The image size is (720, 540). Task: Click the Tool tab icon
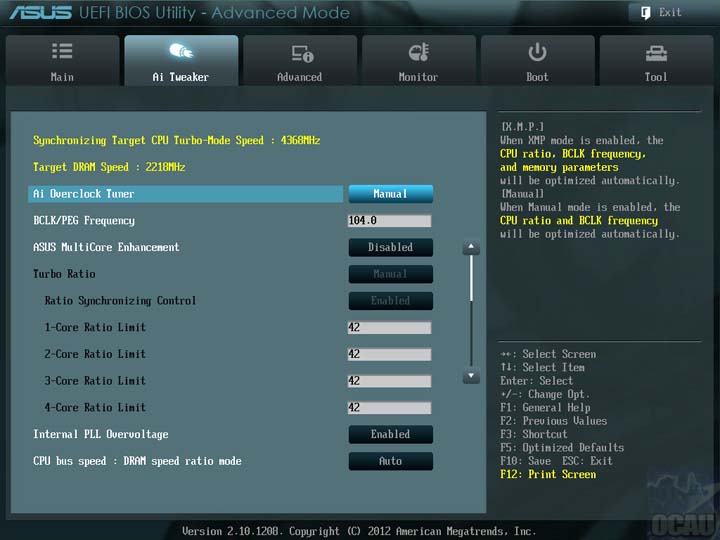click(656, 54)
